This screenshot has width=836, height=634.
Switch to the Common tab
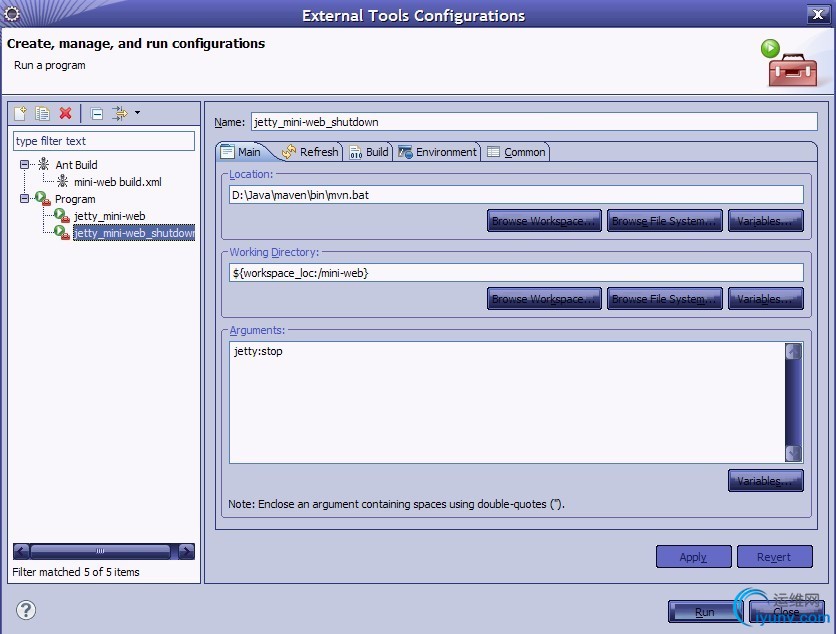(x=516, y=152)
